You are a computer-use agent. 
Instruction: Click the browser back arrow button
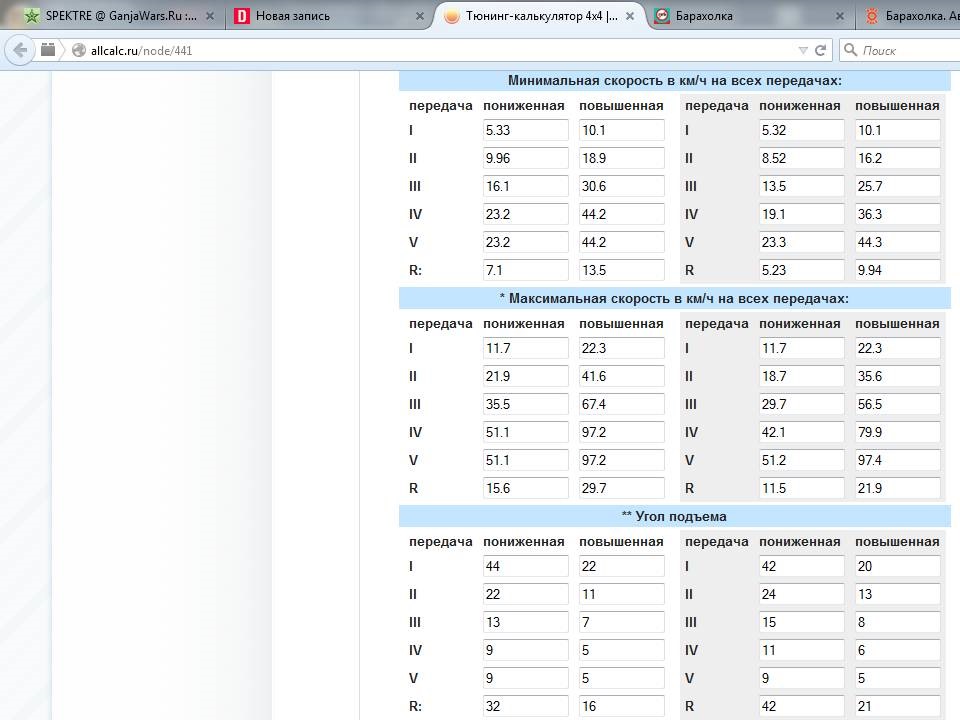[x=20, y=50]
